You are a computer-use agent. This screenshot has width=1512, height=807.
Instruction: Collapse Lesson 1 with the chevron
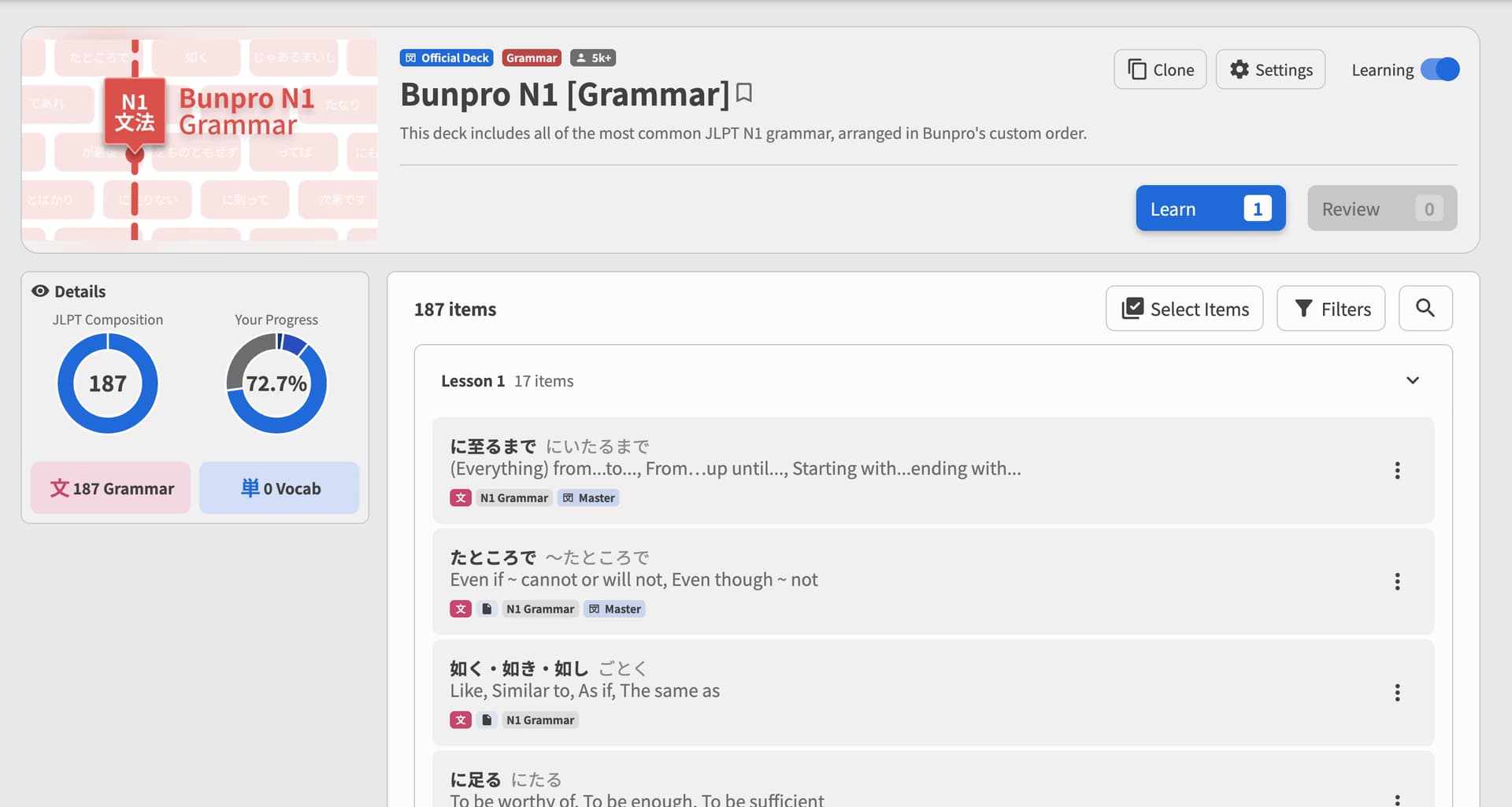[1413, 380]
